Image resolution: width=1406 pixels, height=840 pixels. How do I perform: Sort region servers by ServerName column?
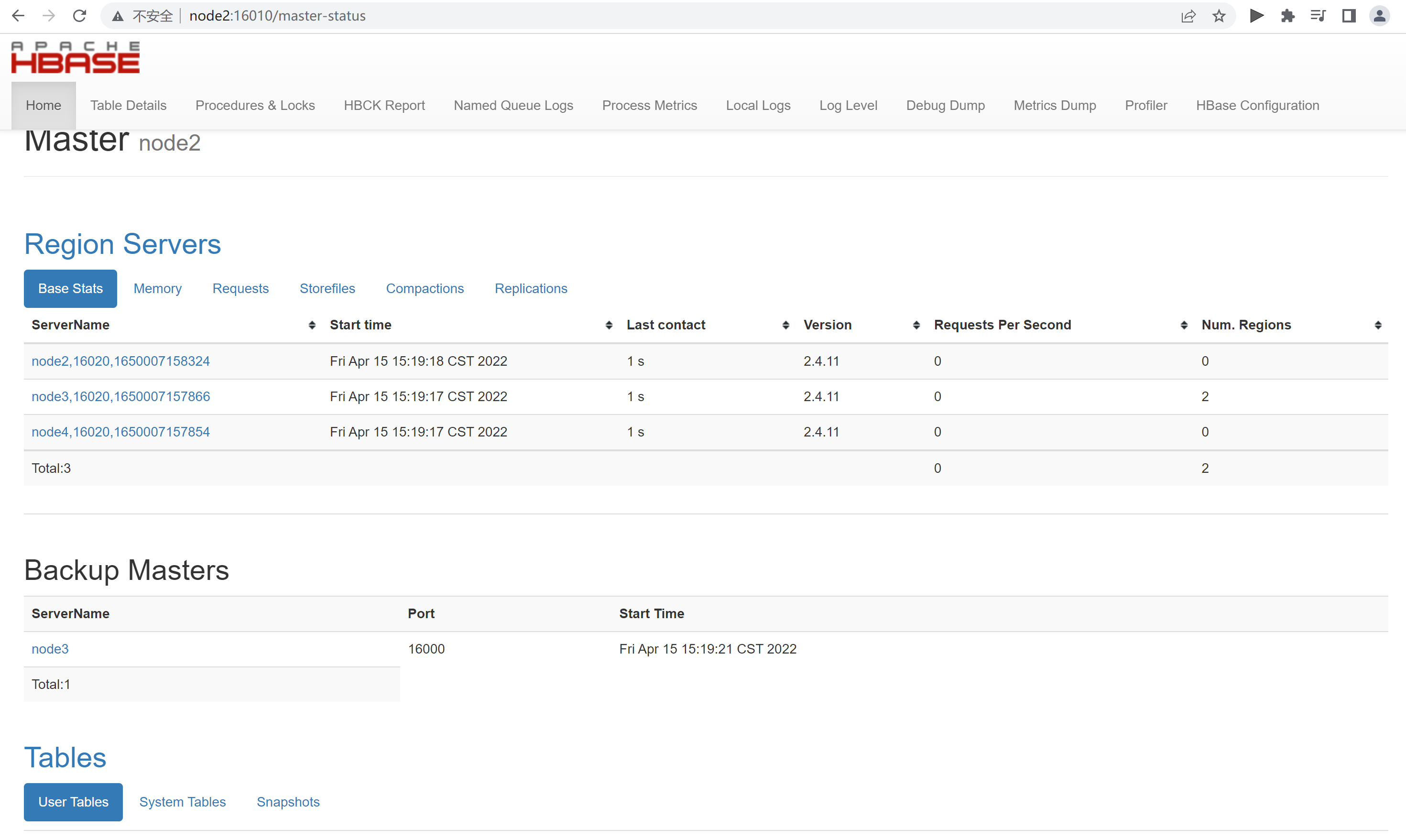pyautogui.click(x=311, y=325)
